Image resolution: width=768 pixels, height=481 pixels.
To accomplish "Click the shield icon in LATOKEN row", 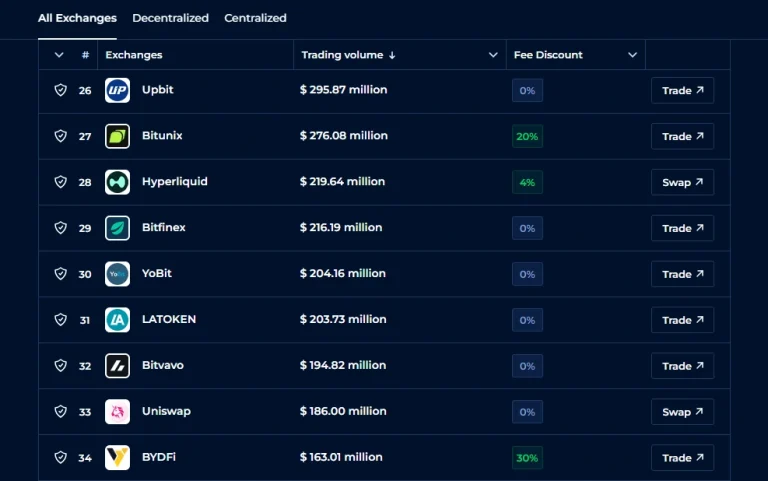I will click(61, 320).
